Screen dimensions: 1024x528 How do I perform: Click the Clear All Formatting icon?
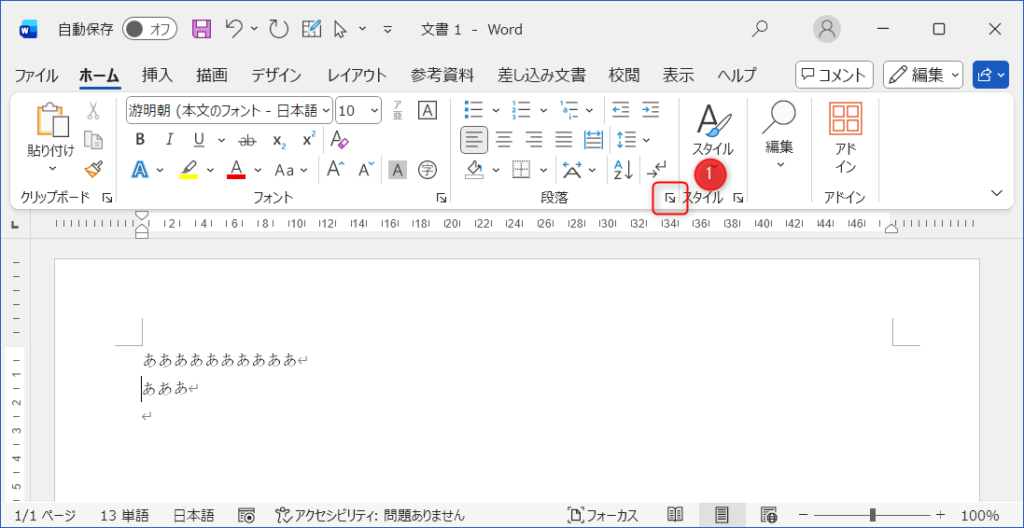click(339, 139)
